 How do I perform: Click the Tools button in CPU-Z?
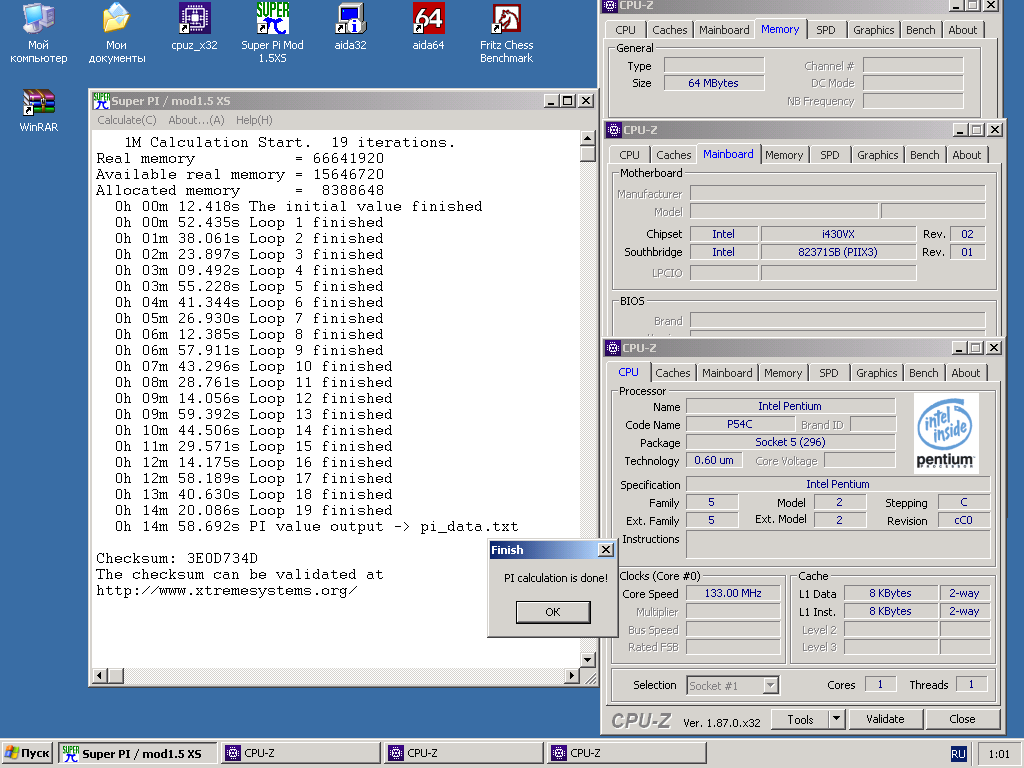pyautogui.click(x=800, y=719)
